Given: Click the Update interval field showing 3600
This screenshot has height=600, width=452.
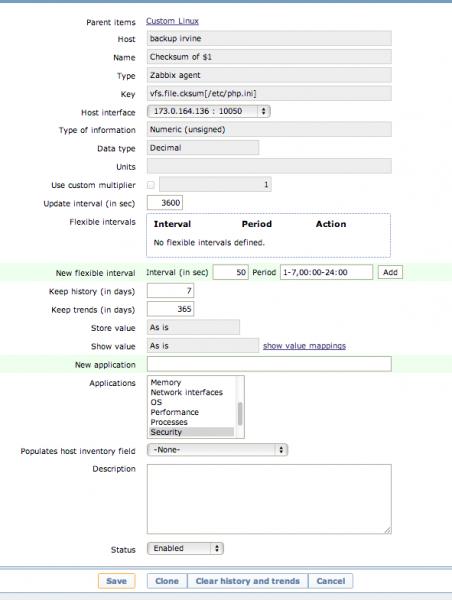Looking at the screenshot, I should 165,203.
